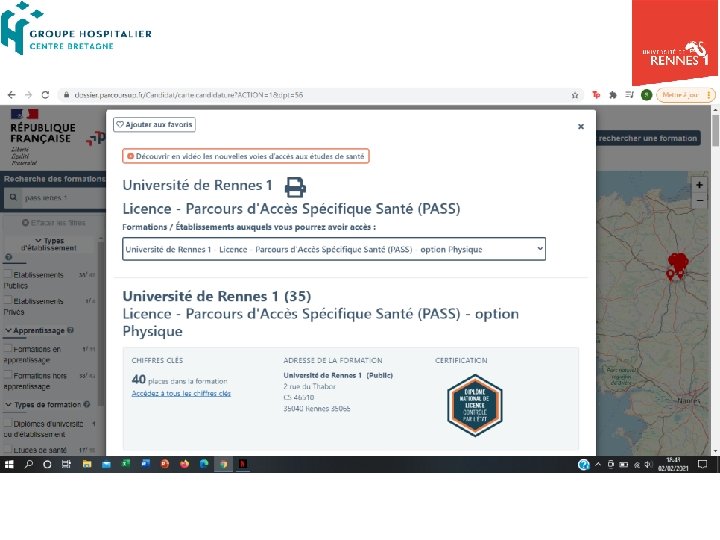
Task: Check Etablissements Publics filter
Action: coord(8,274)
